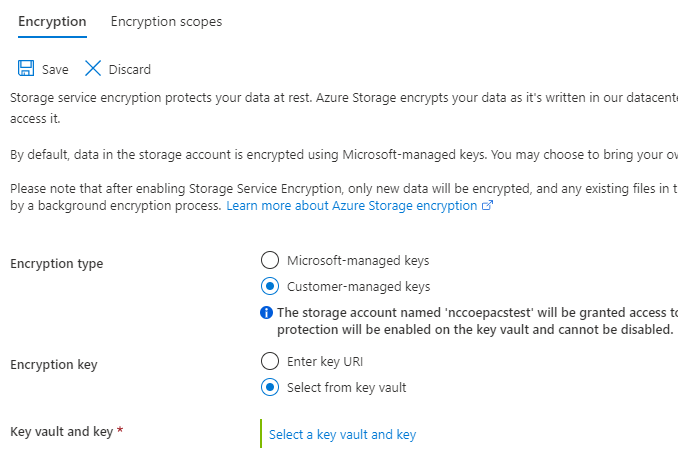This screenshot has height=460, width=678.
Task: Click Select a key vault and key link
Action: [342, 434]
